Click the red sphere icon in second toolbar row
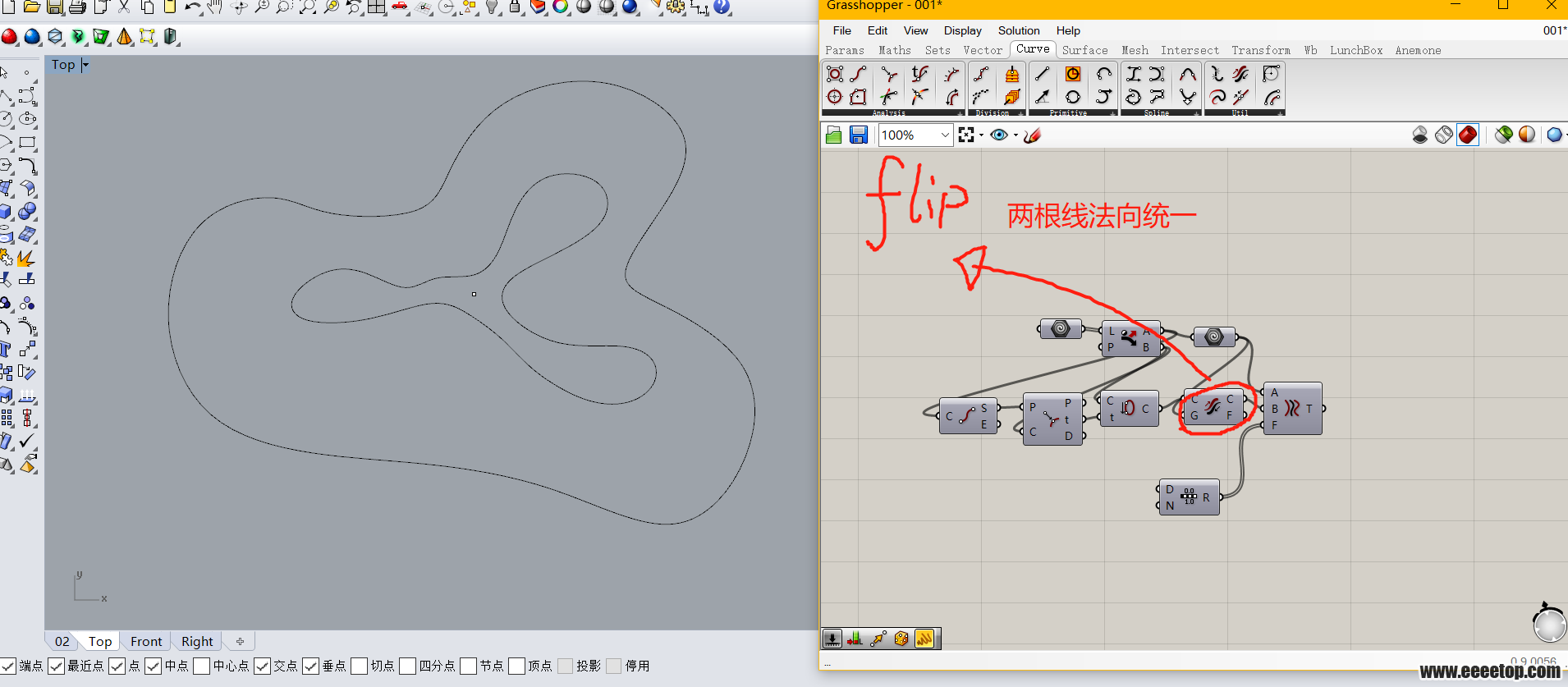Viewport: 1568px width, 687px height. click(9, 36)
